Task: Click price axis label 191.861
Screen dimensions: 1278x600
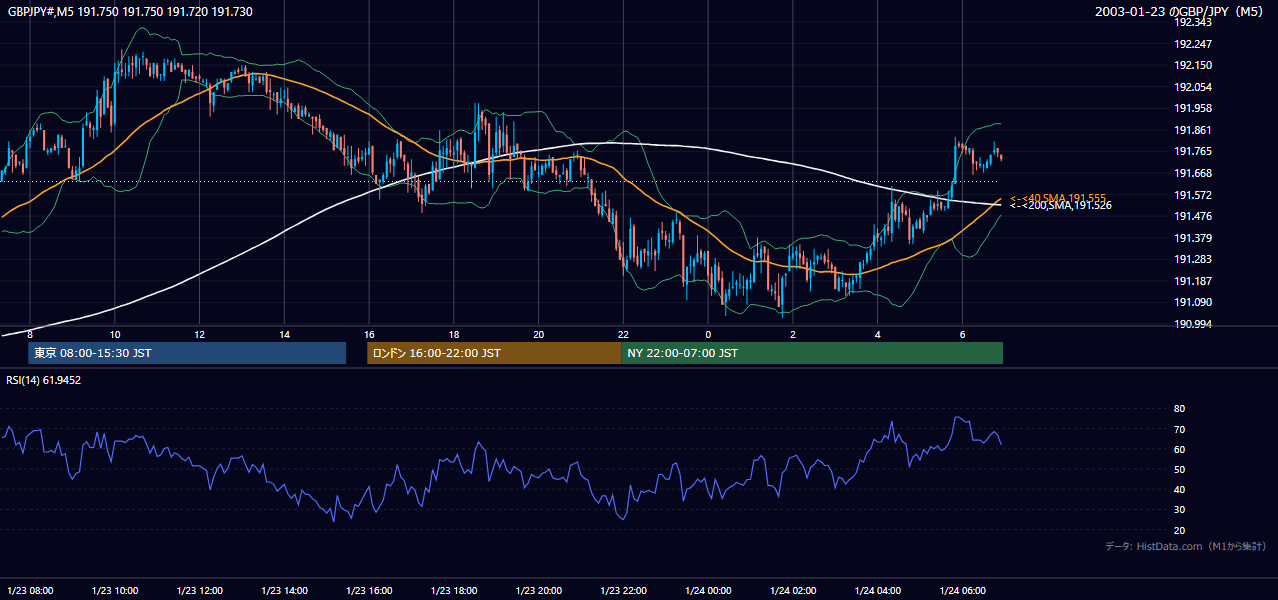Action: click(x=1193, y=130)
